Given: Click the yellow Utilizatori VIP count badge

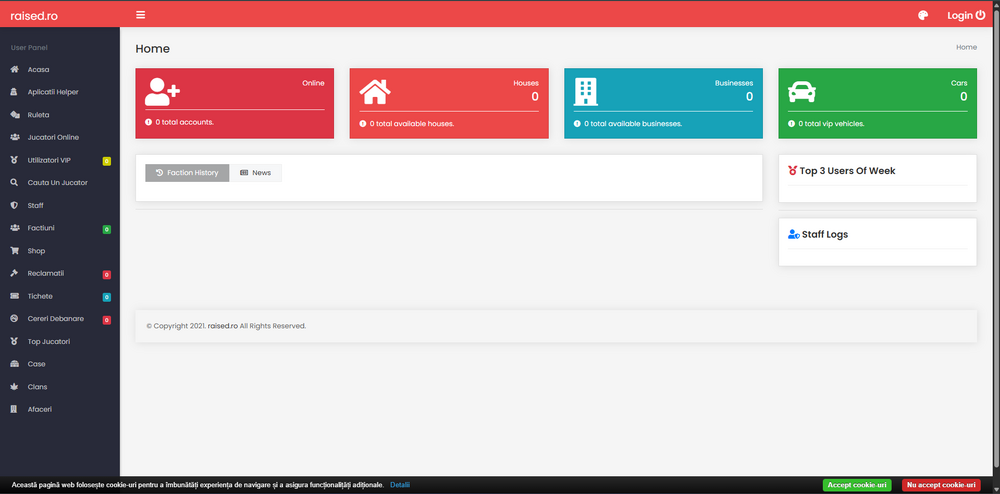Looking at the screenshot, I should [x=107, y=161].
